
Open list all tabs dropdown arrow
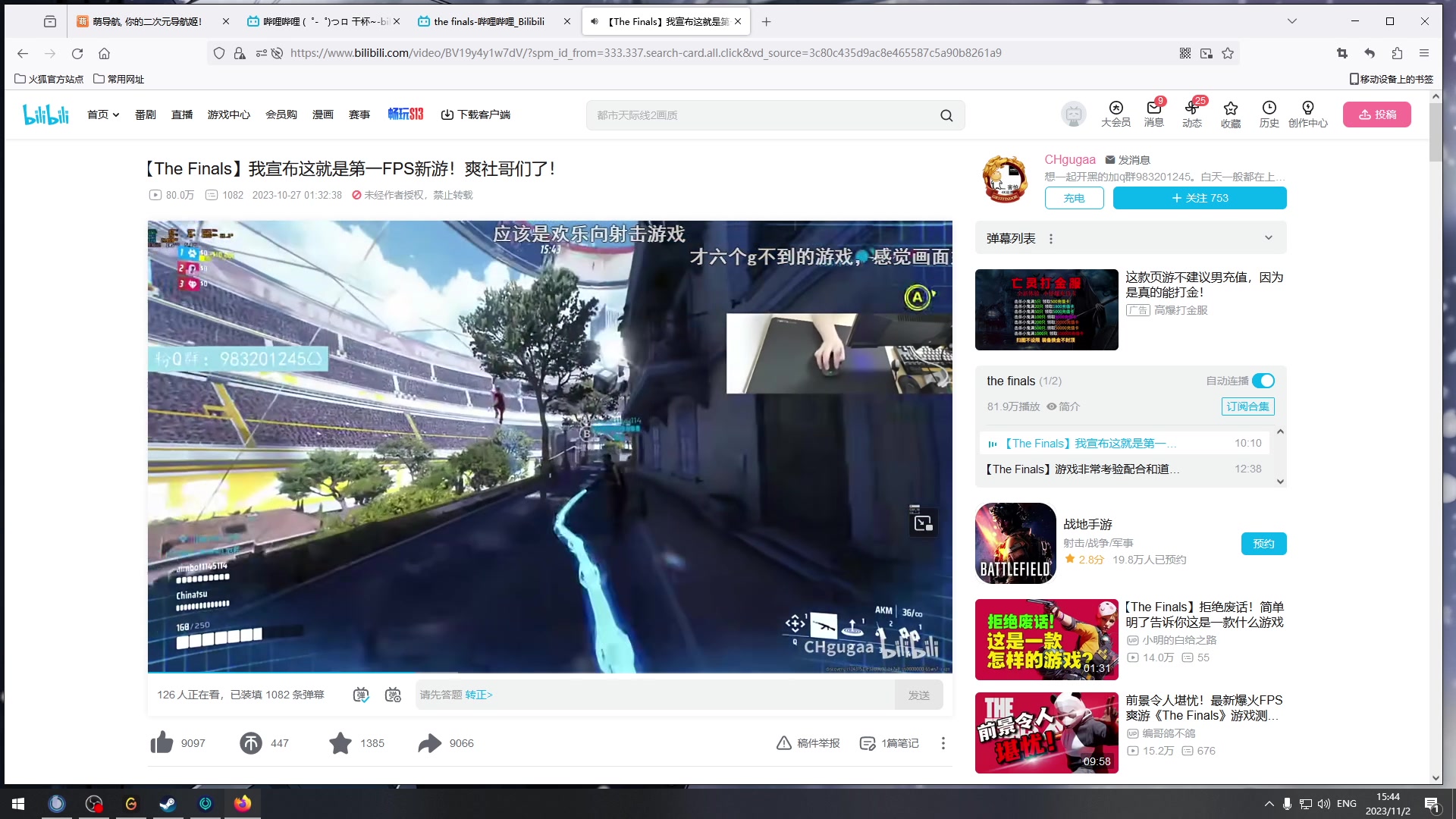click(1292, 21)
